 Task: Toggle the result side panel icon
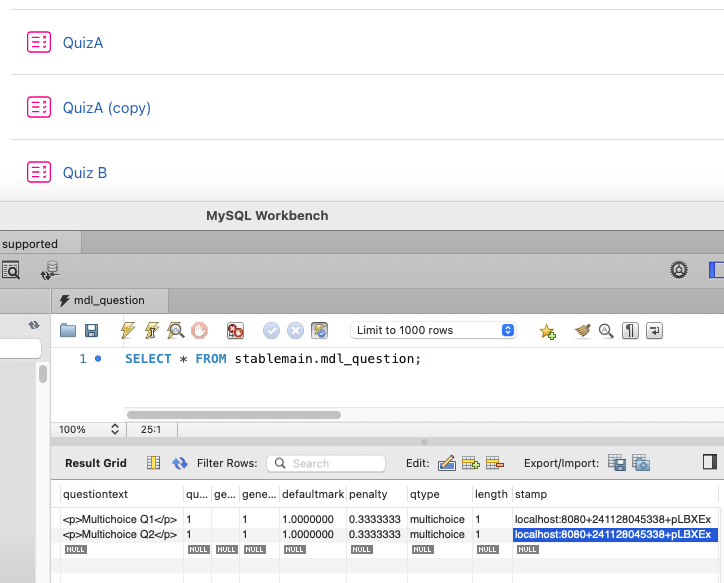[710, 462]
